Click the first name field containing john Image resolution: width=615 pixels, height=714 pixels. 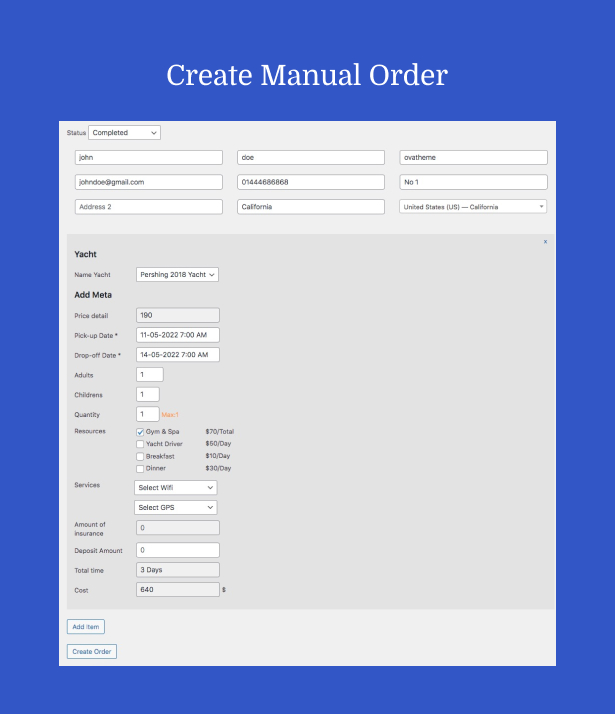(x=148, y=158)
